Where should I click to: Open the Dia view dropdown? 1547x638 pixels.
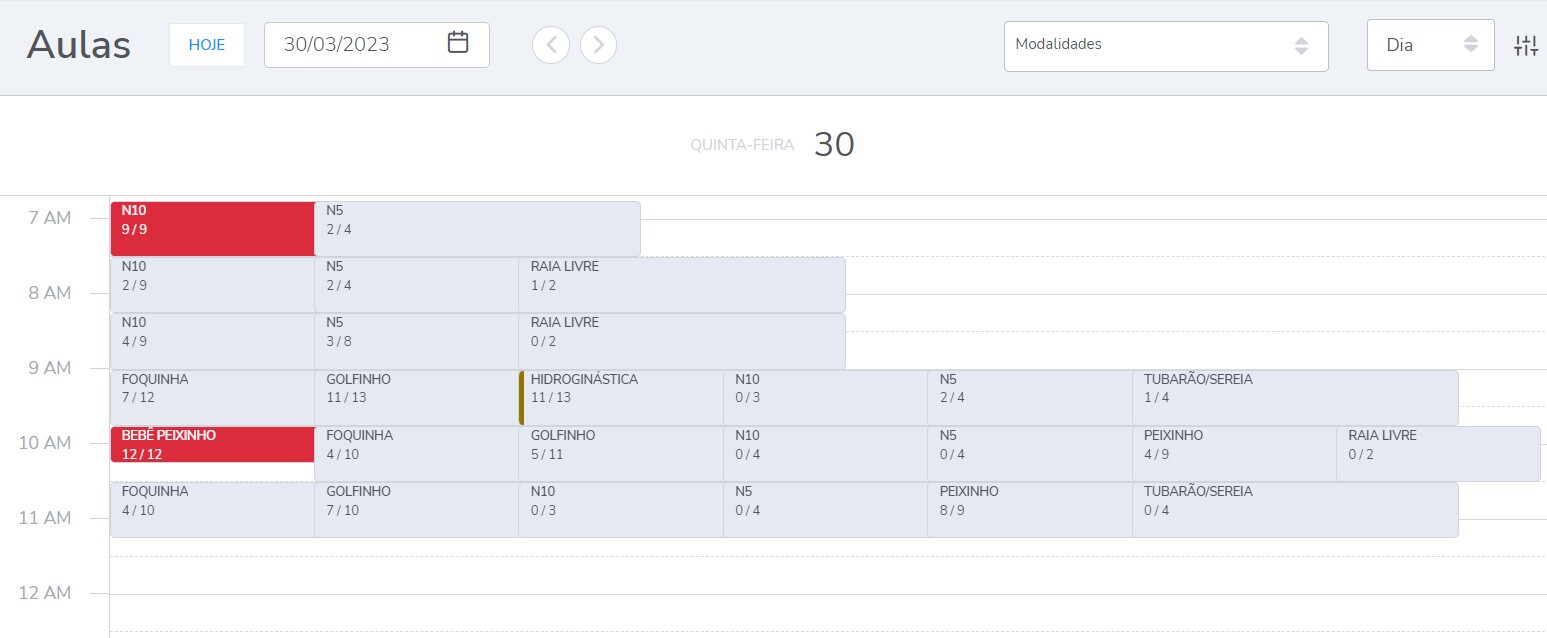tap(1430, 46)
